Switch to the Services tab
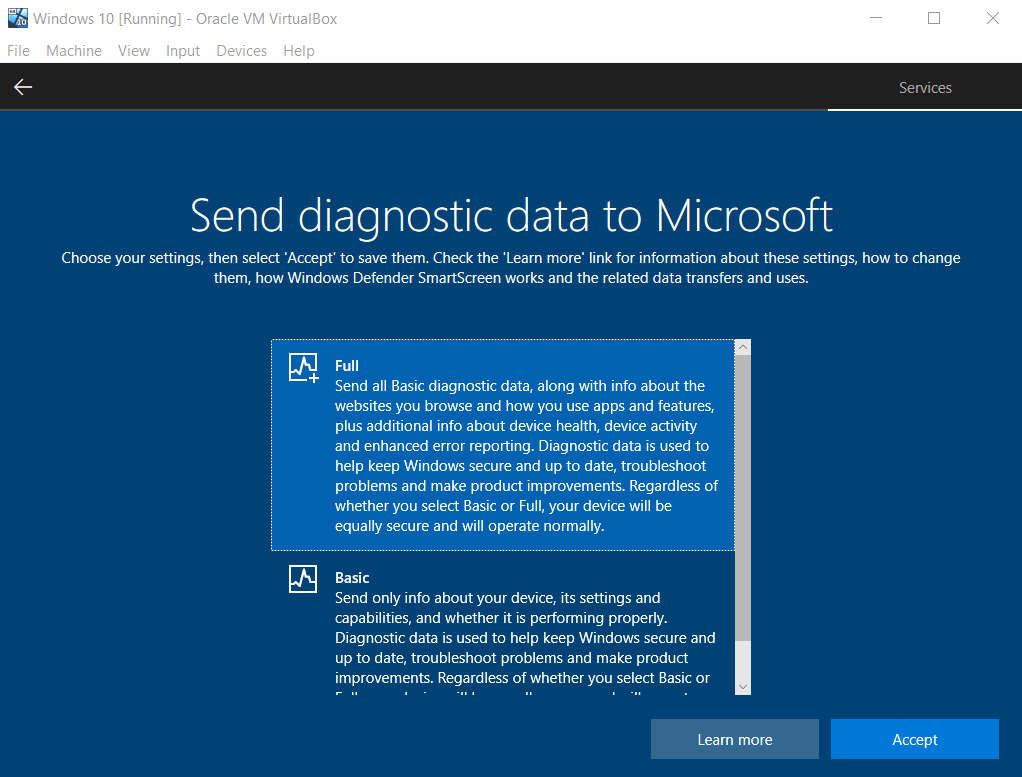 pyautogui.click(x=925, y=87)
